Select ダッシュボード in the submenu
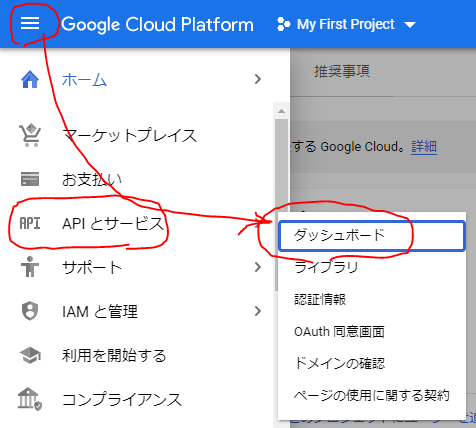The width and height of the screenshot is (476, 428). [372, 236]
